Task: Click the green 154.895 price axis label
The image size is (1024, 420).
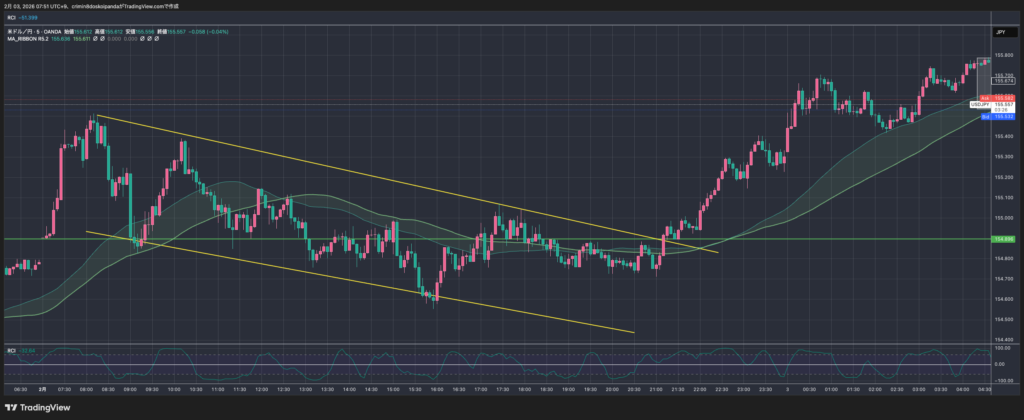Action: [x=1001, y=239]
